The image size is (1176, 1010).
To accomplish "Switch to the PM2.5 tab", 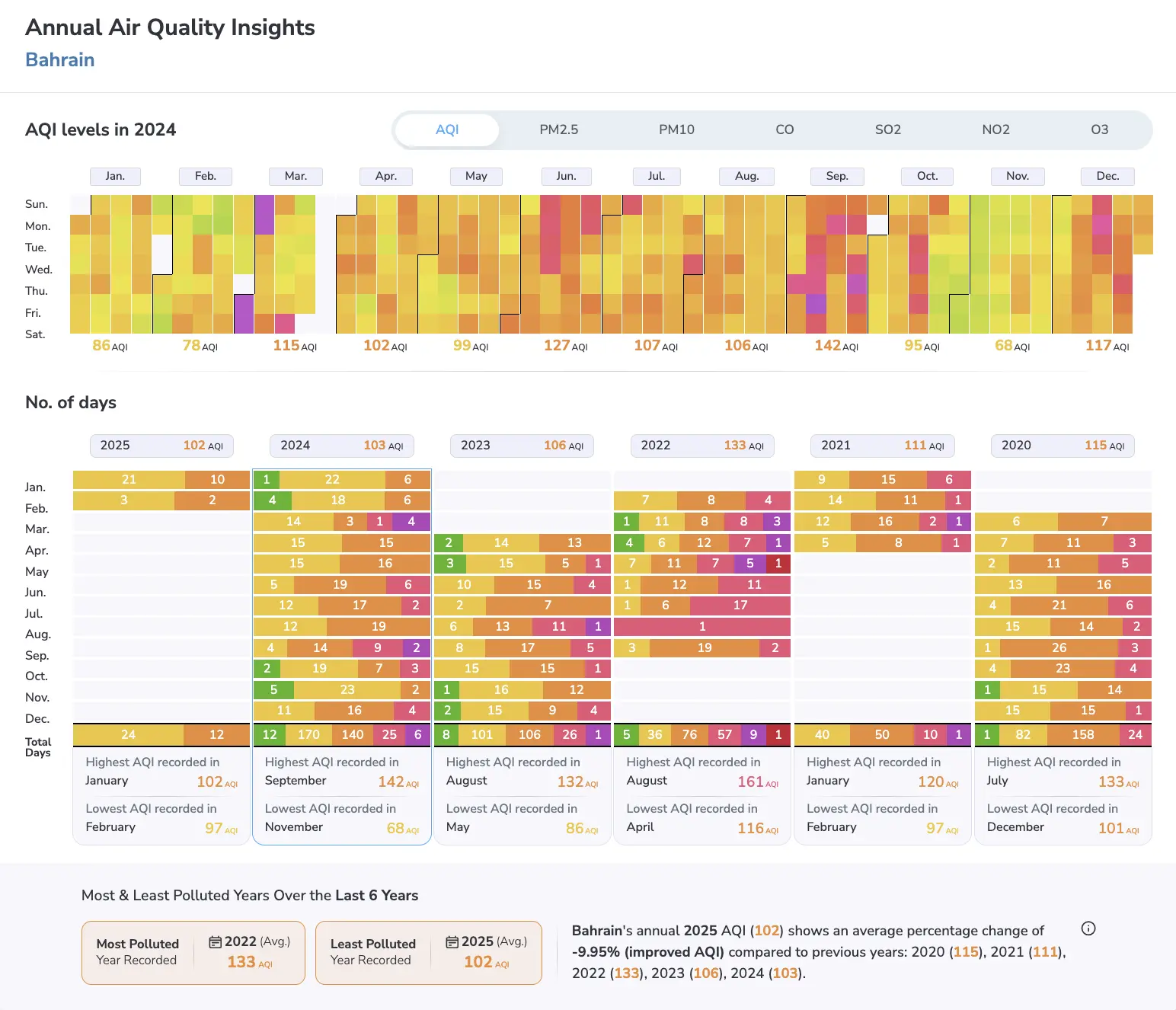I will (x=558, y=129).
